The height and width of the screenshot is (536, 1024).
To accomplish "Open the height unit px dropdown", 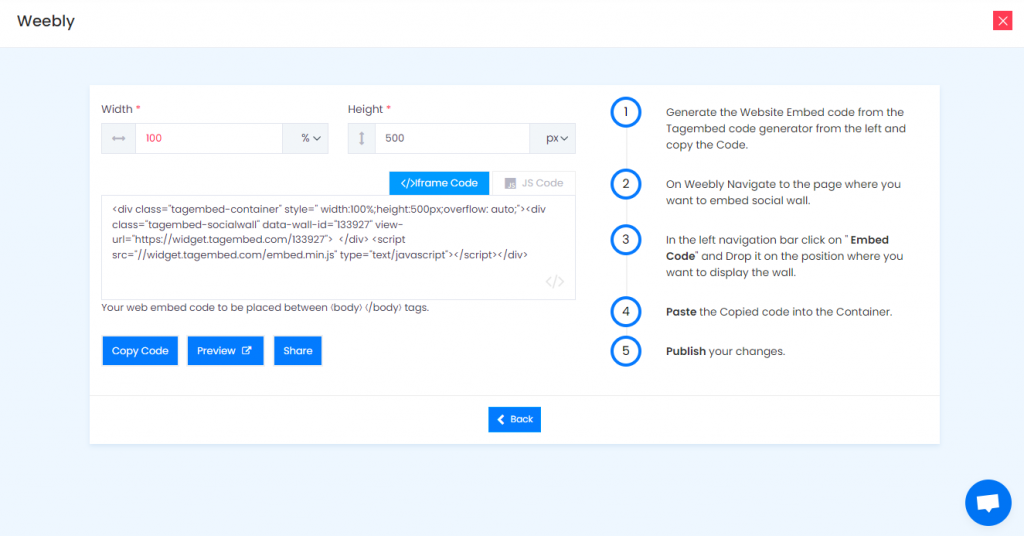I will [x=552, y=138].
